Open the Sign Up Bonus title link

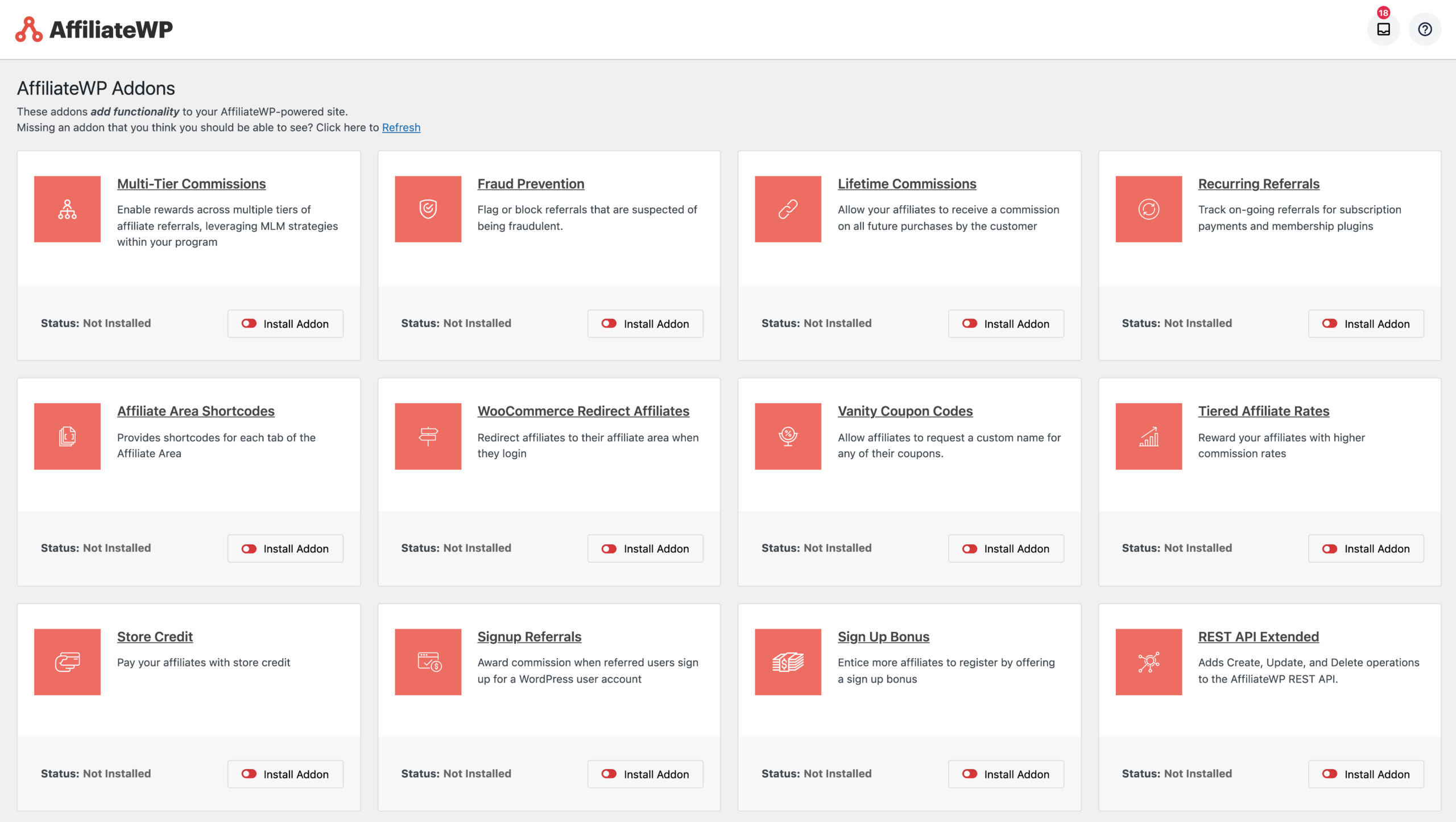click(x=883, y=637)
